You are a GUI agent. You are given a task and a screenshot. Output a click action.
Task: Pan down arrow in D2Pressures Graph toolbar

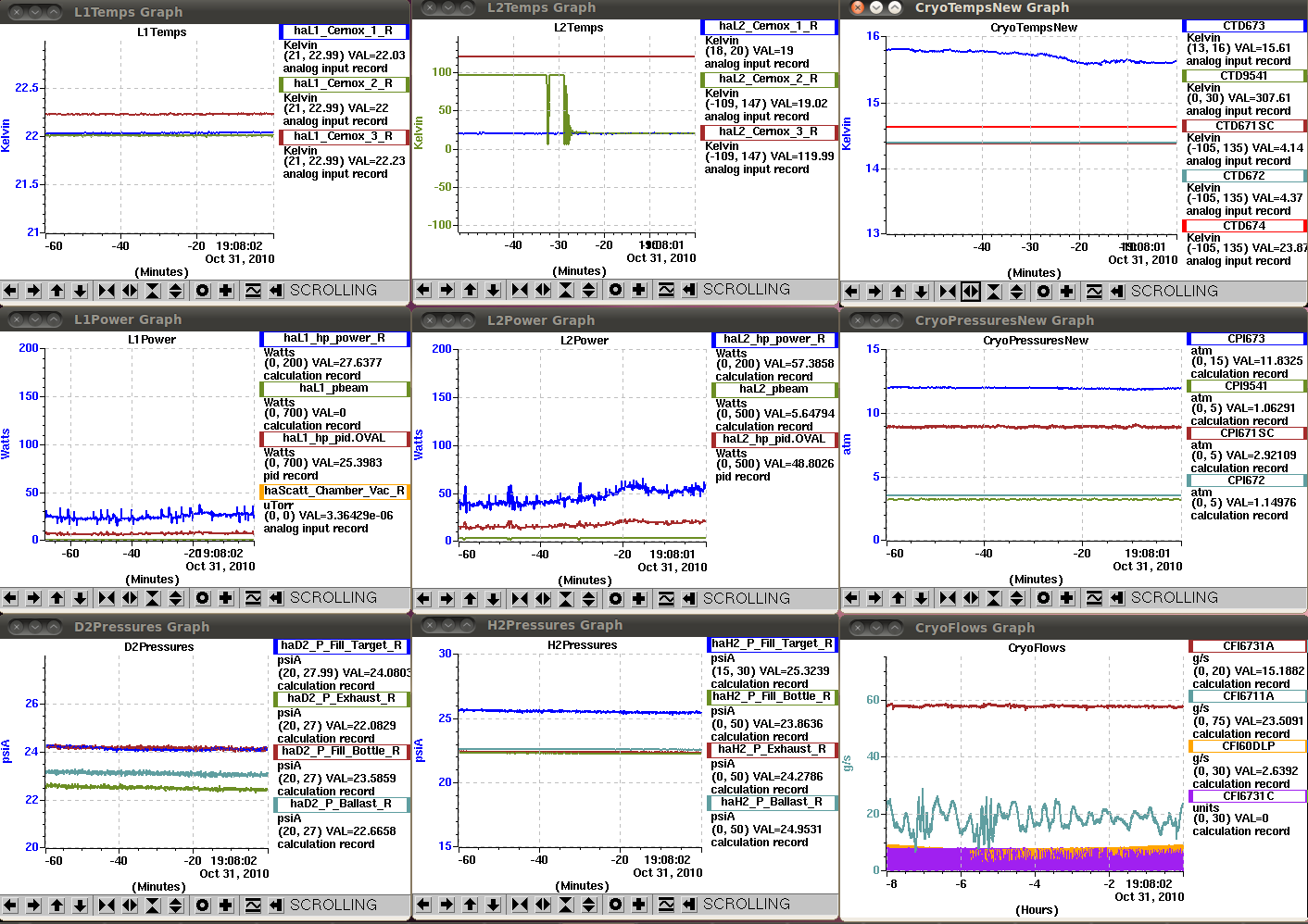81,905
